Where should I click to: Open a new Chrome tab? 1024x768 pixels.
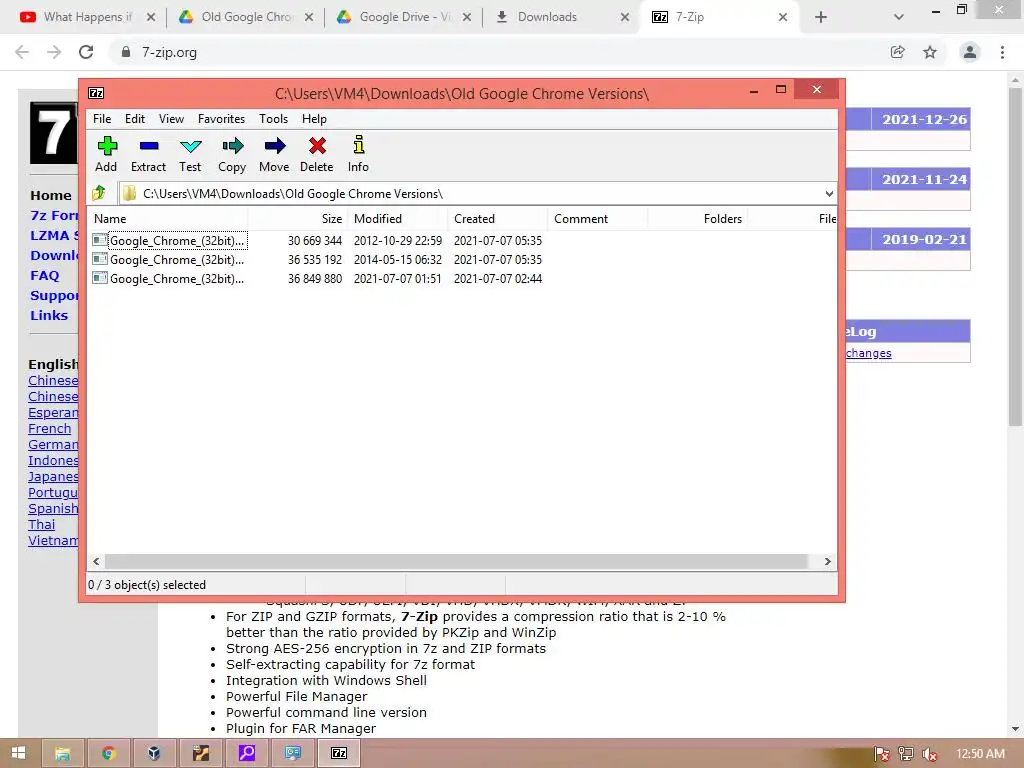[821, 17]
